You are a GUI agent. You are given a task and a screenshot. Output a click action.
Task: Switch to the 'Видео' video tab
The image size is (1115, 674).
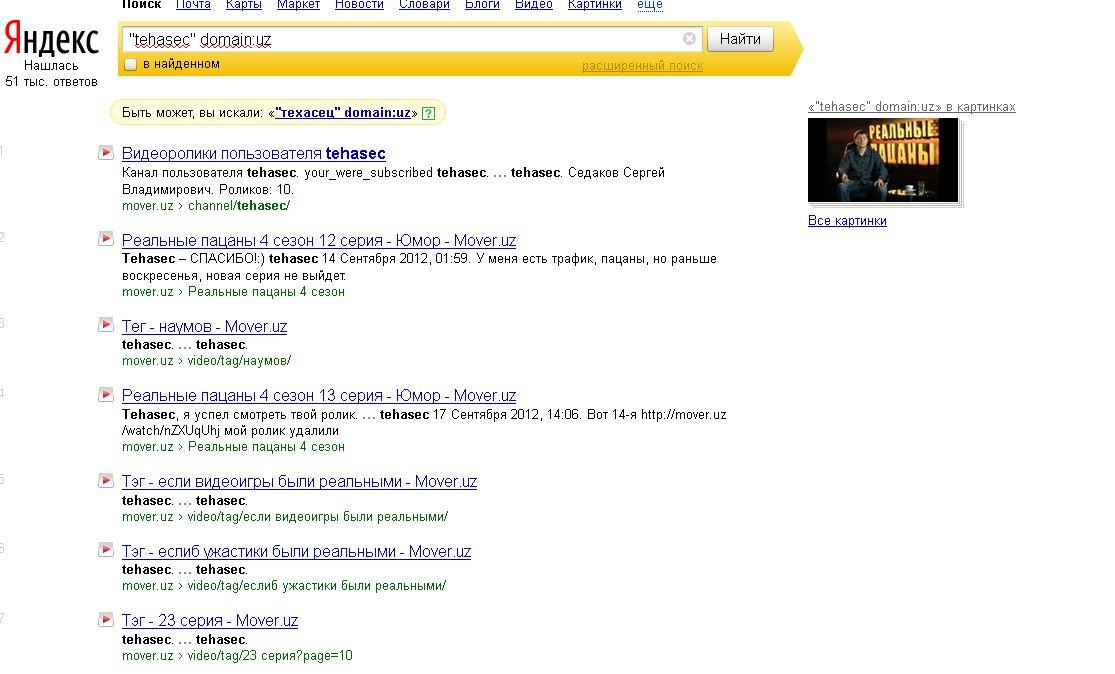click(533, 5)
